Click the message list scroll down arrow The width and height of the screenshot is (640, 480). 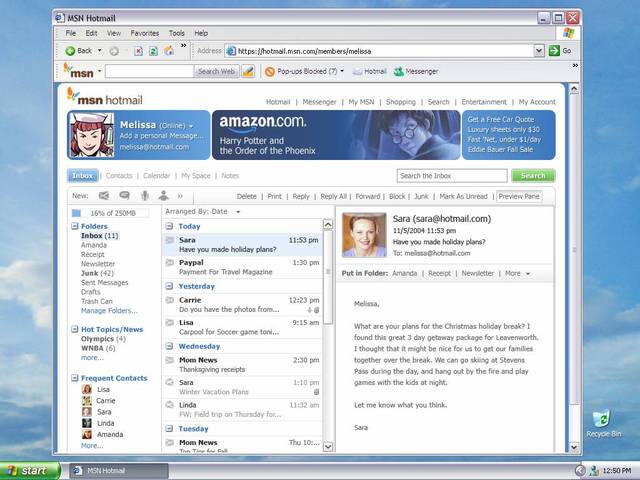tap(327, 447)
